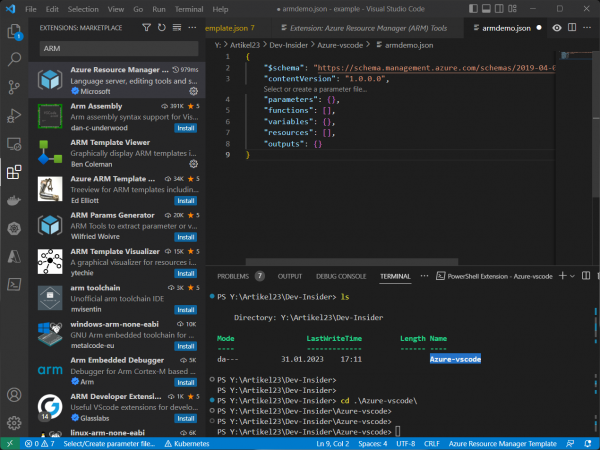Click Kubernetes status bar item

(187, 444)
